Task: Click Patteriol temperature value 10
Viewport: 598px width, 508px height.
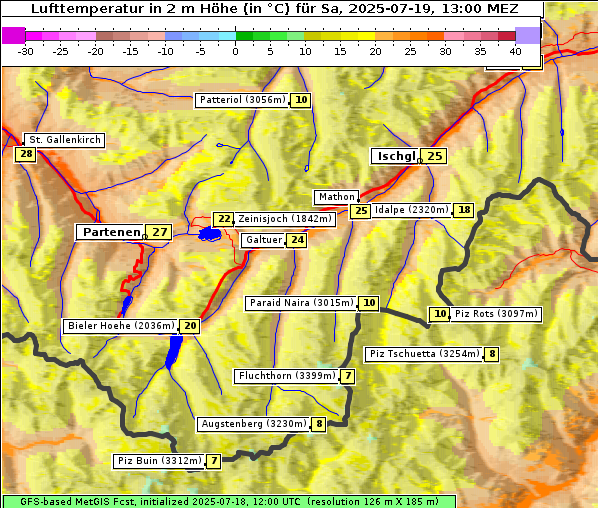Action: pyautogui.click(x=301, y=100)
